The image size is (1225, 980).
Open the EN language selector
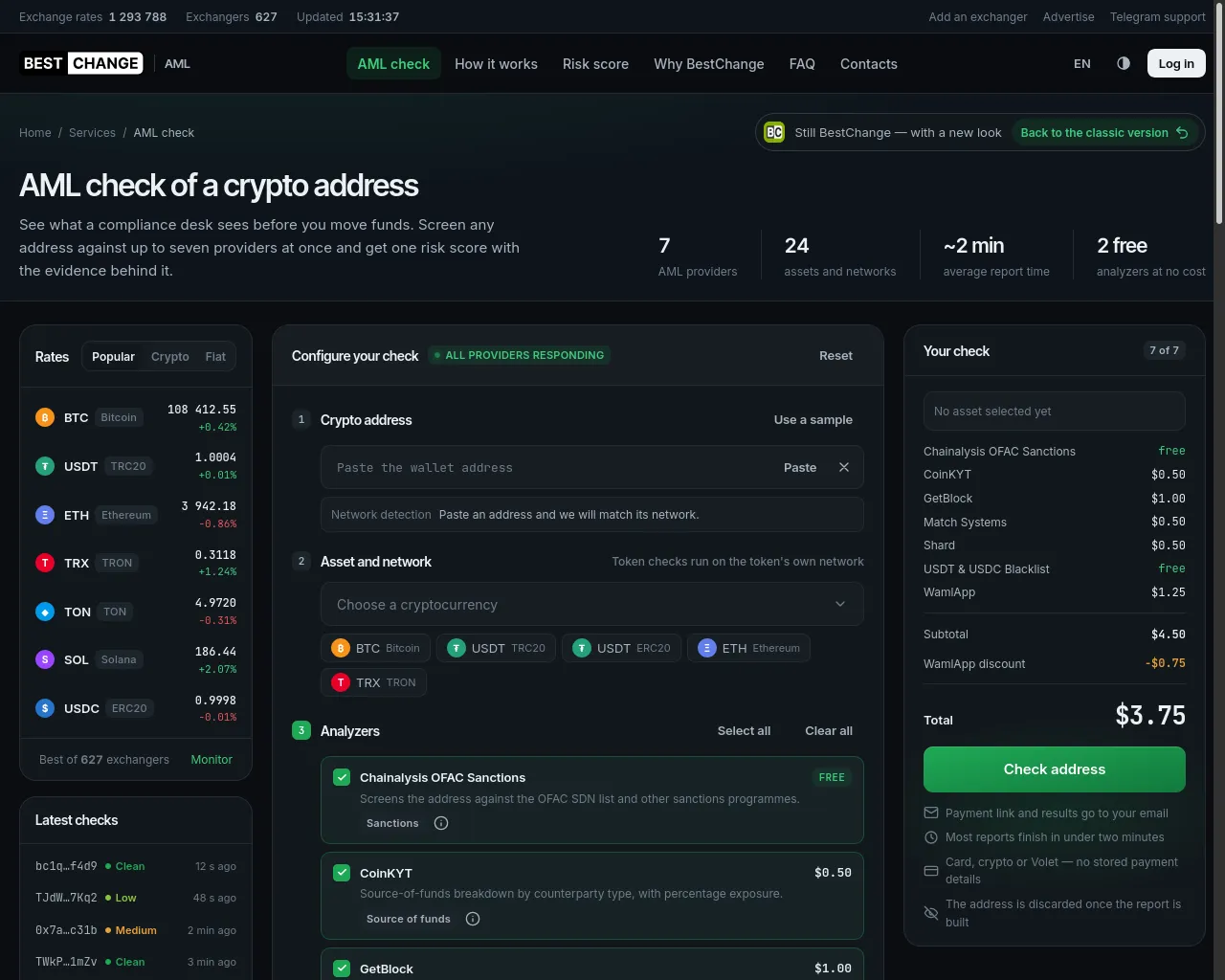1082,63
